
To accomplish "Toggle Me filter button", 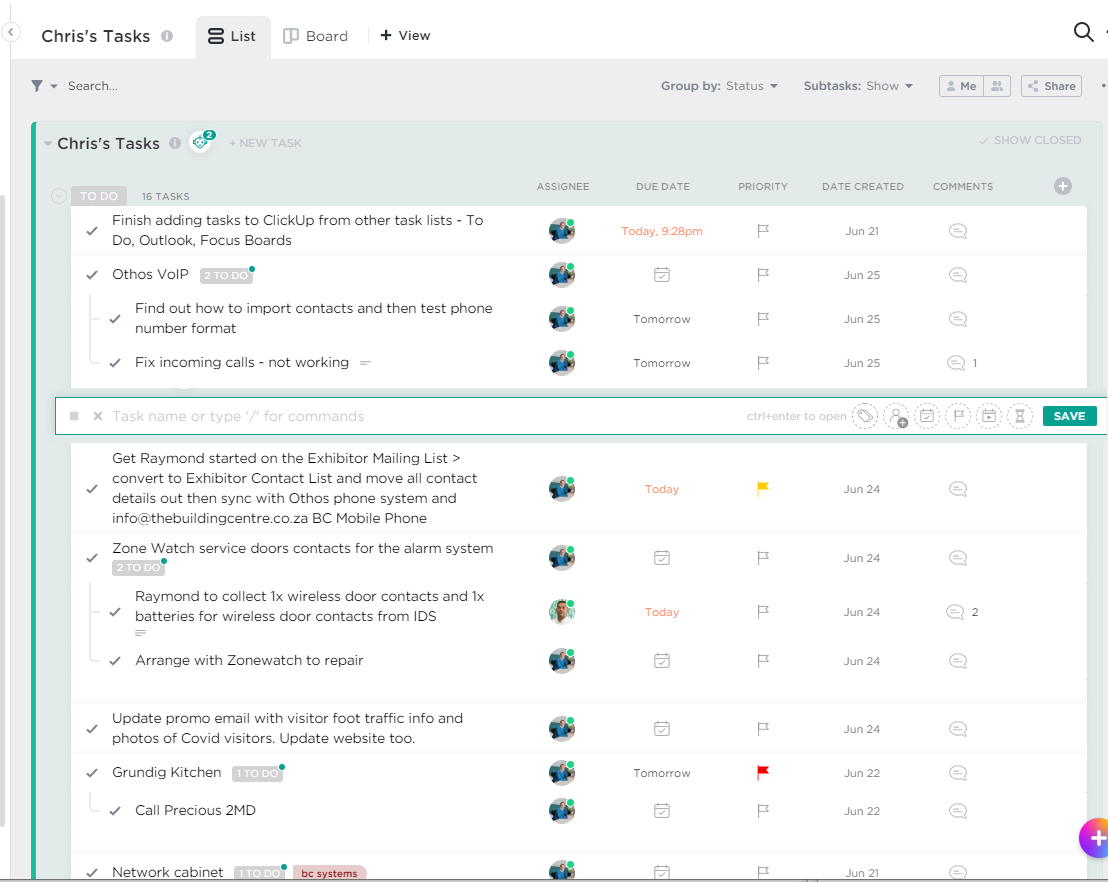I will [961, 86].
